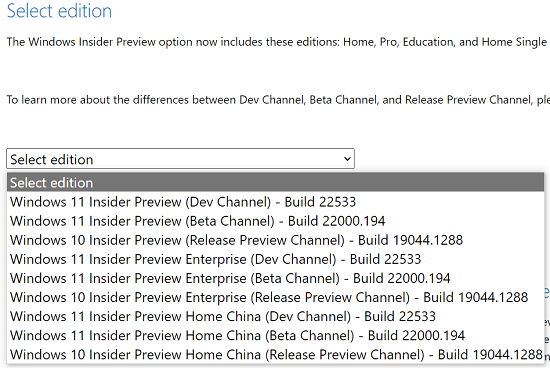The image size is (550, 368).
Task: Pick Windows 10 Enterprise (Release Preview Channel) Build 19044.1288
Action: pos(275,297)
